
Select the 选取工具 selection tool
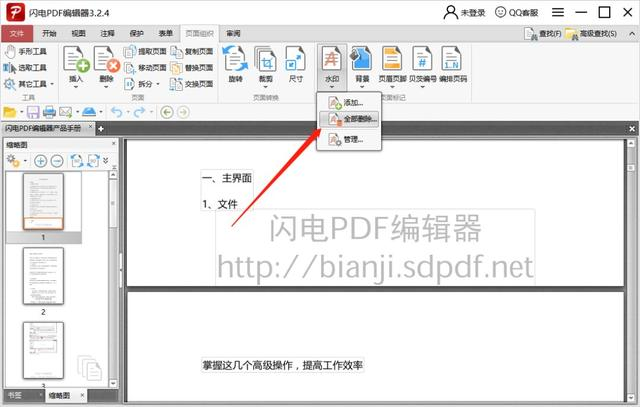click(25, 68)
